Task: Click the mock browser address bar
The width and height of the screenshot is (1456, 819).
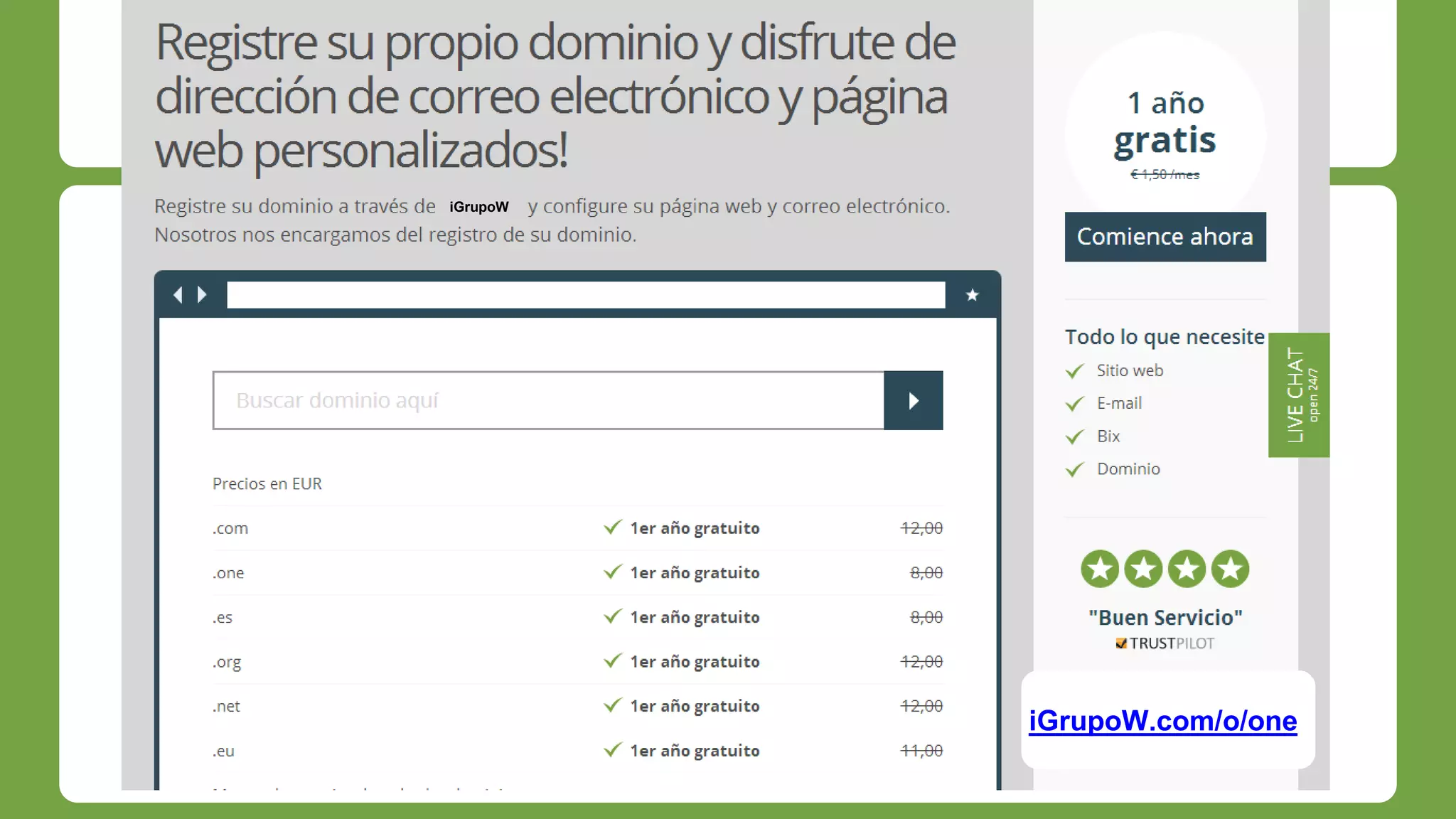Action: click(x=586, y=294)
